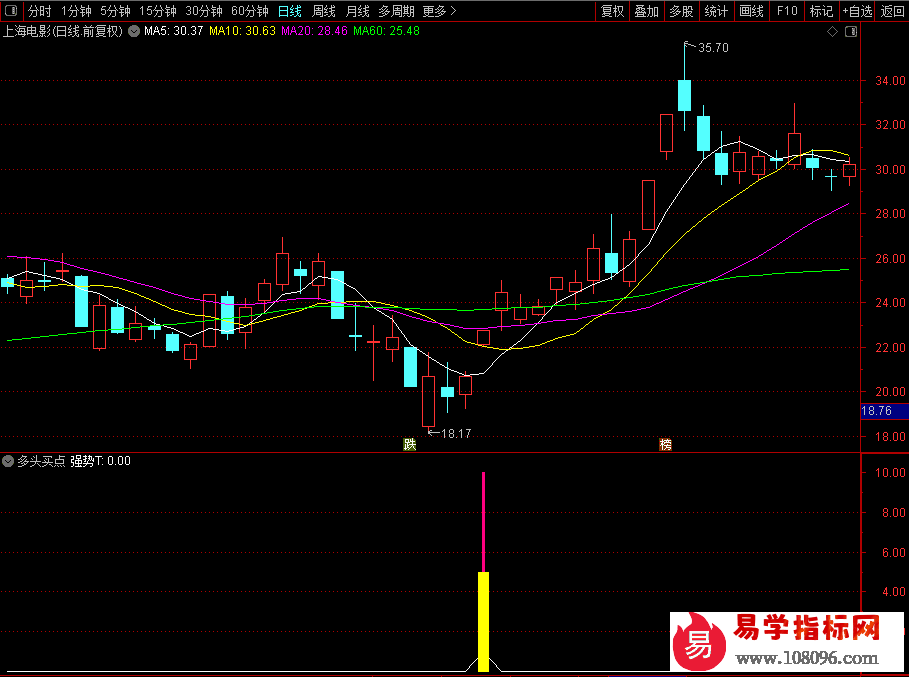Click the MA5: 30.37 label
The height and width of the screenshot is (677, 909).
[173, 31]
